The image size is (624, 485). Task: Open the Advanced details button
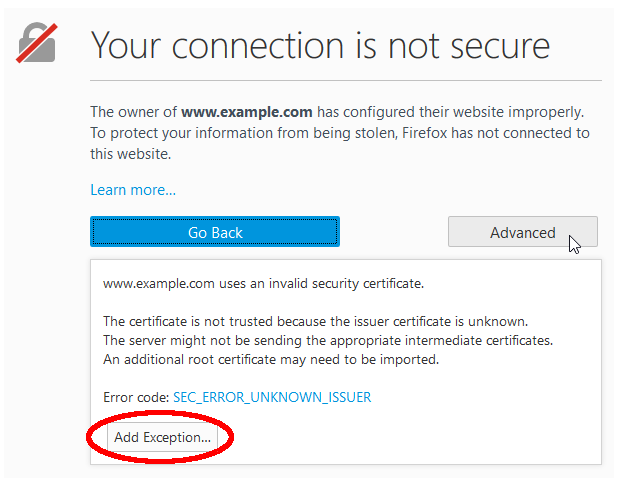point(523,232)
